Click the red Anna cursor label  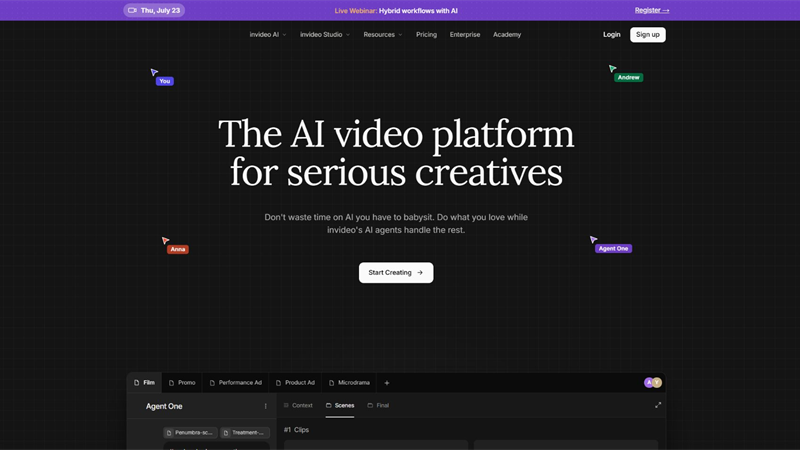click(178, 249)
